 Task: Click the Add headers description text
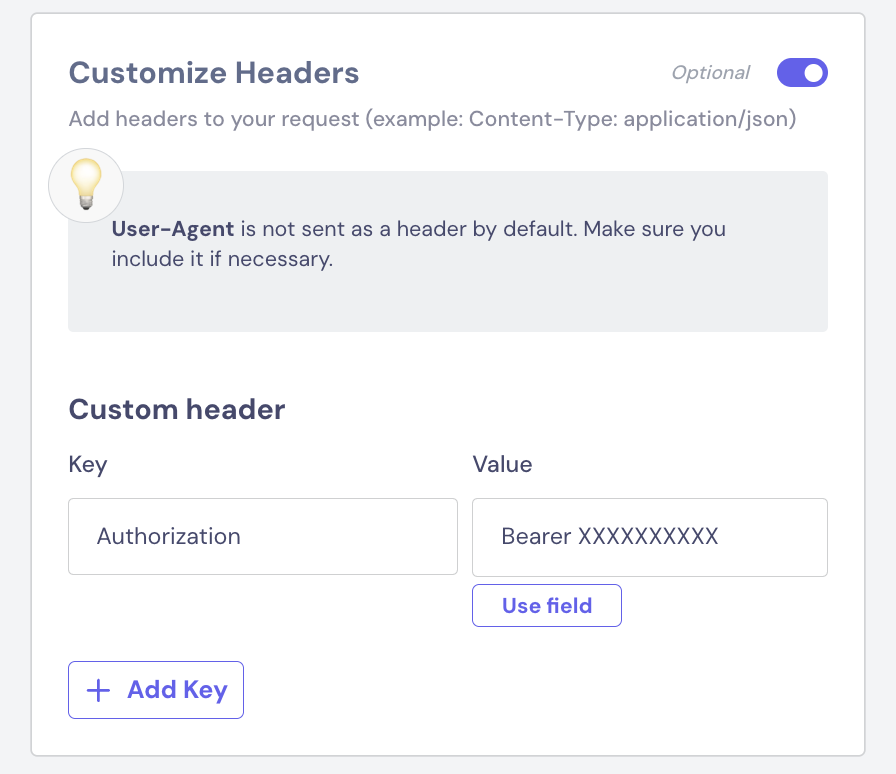pyautogui.click(x=433, y=119)
